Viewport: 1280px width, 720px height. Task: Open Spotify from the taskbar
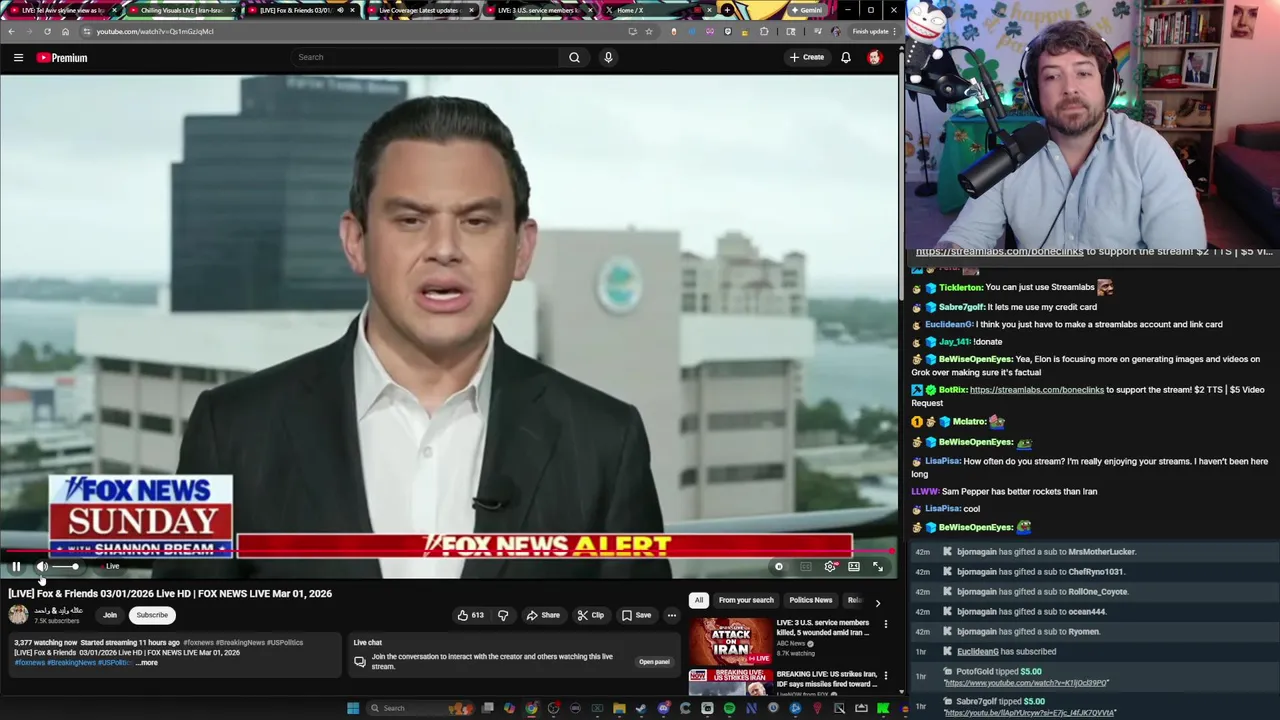(x=729, y=708)
